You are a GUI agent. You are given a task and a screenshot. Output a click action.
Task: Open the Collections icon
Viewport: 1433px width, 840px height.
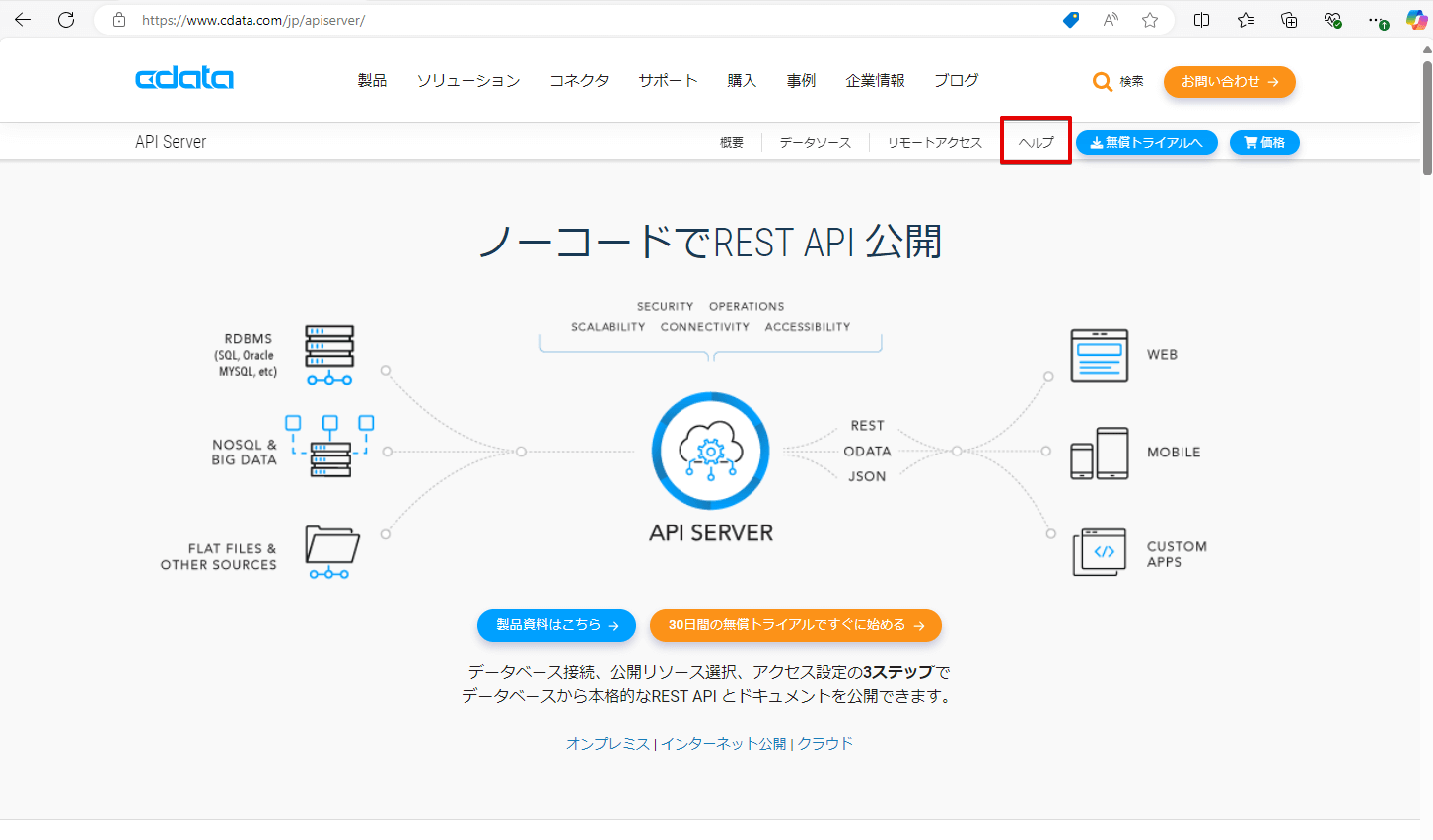tap(1289, 20)
